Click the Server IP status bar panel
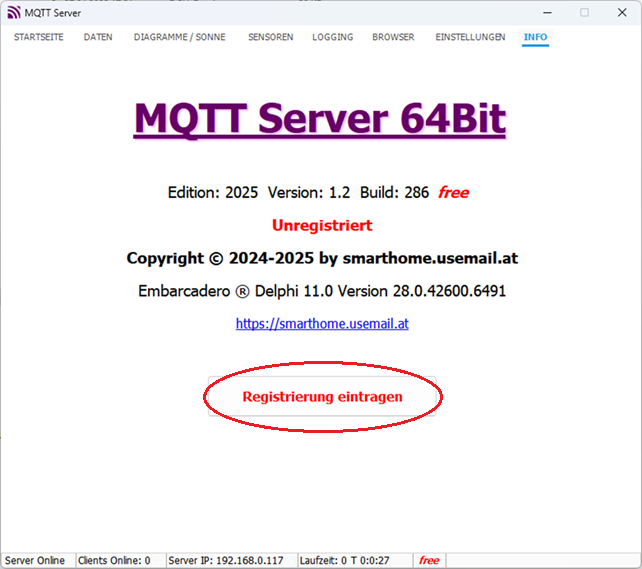 pyautogui.click(x=226, y=561)
